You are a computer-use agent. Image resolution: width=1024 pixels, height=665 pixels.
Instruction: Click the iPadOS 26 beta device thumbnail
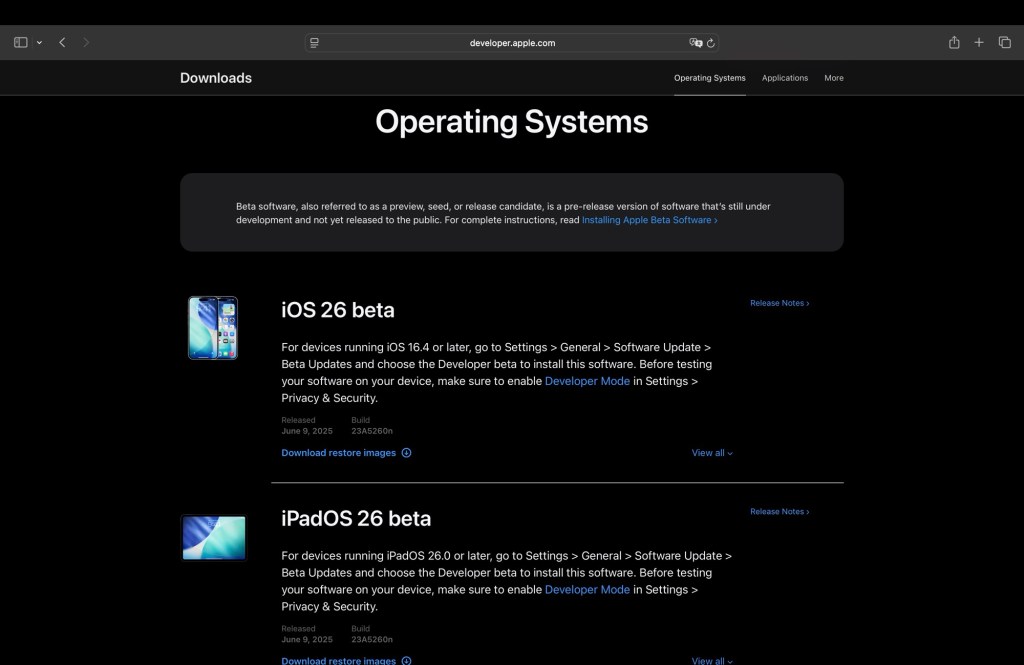[x=213, y=538]
